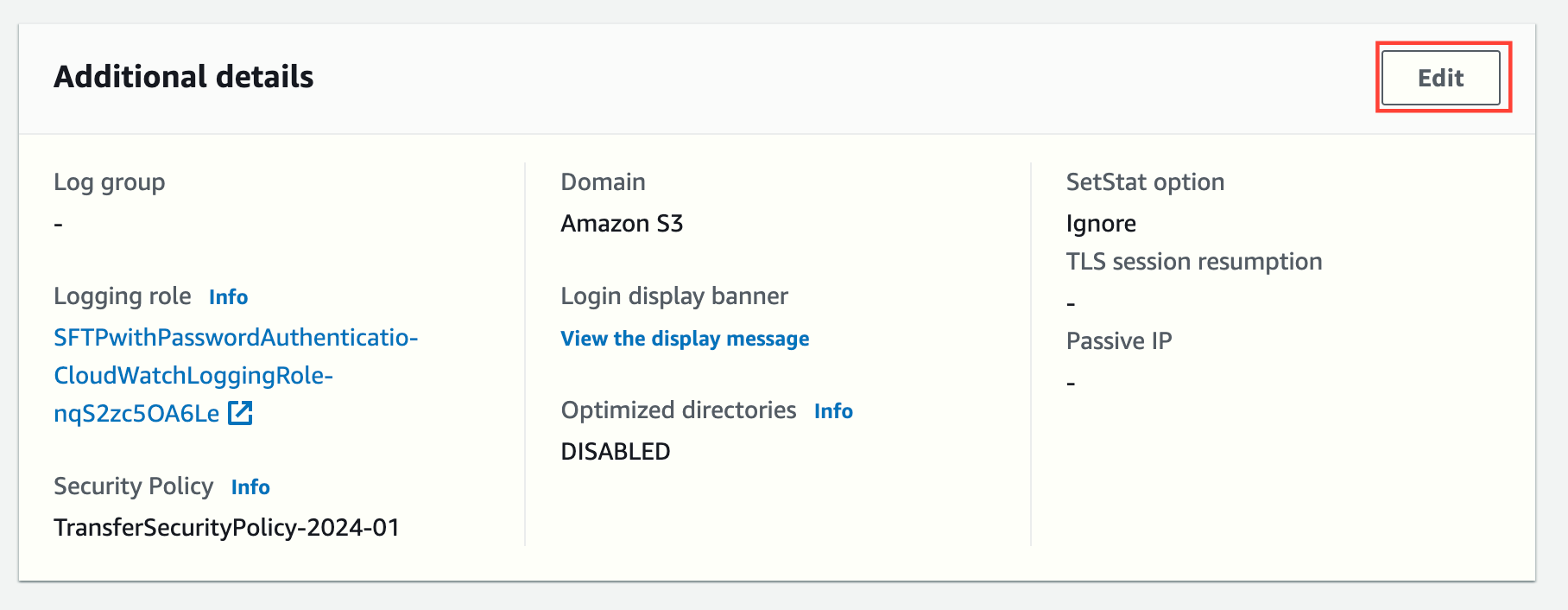This screenshot has width=1568, height=610.
Task: Click the Domain label
Action: [603, 182]
